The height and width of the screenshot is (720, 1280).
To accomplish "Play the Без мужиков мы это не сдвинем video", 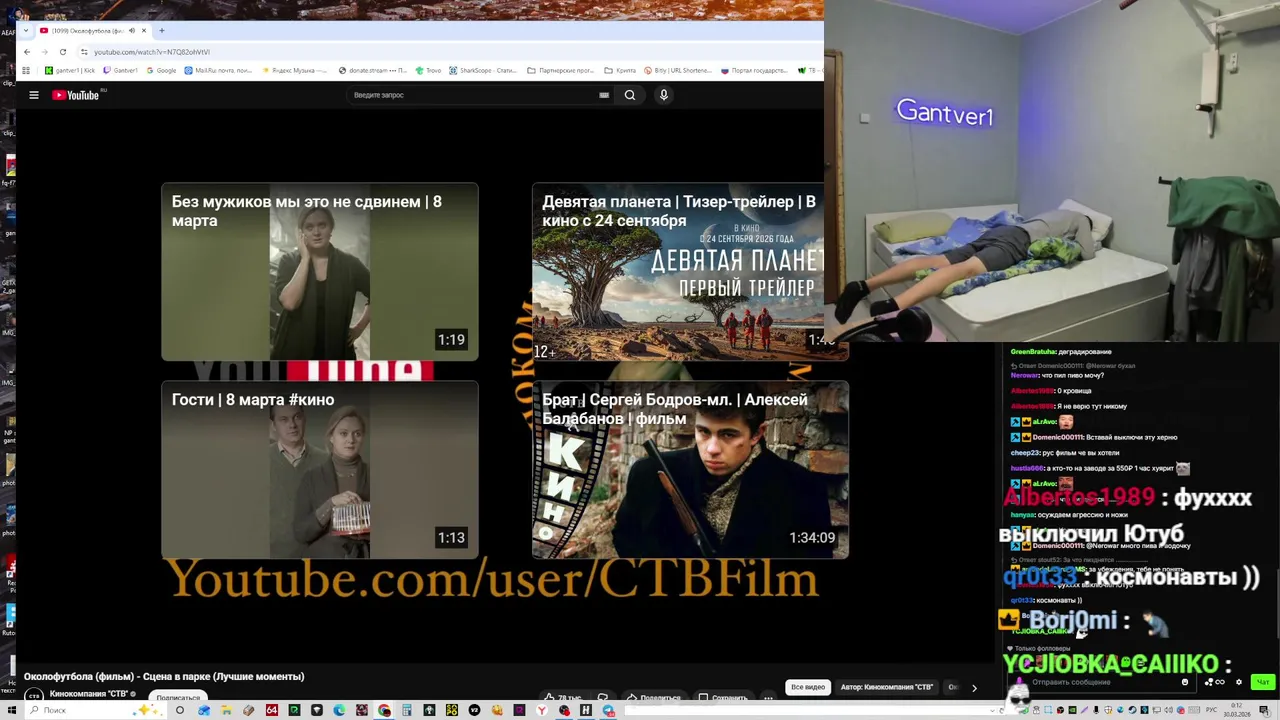I will [x=320, y=271].
